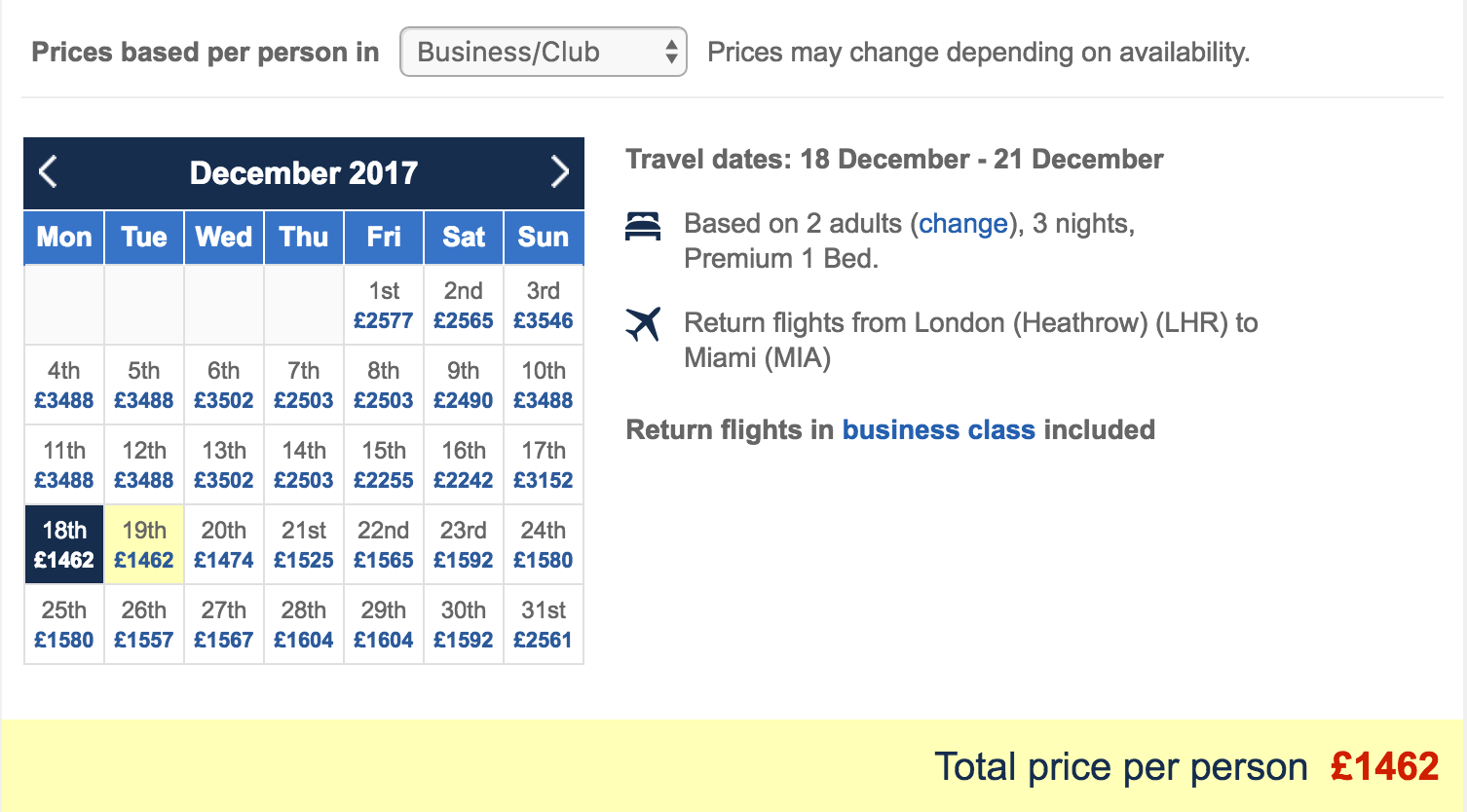The height and width of the screenshot is (812, 1467).
Task: Choose 16th December at £2242
Action: click(x=464, y=464)
